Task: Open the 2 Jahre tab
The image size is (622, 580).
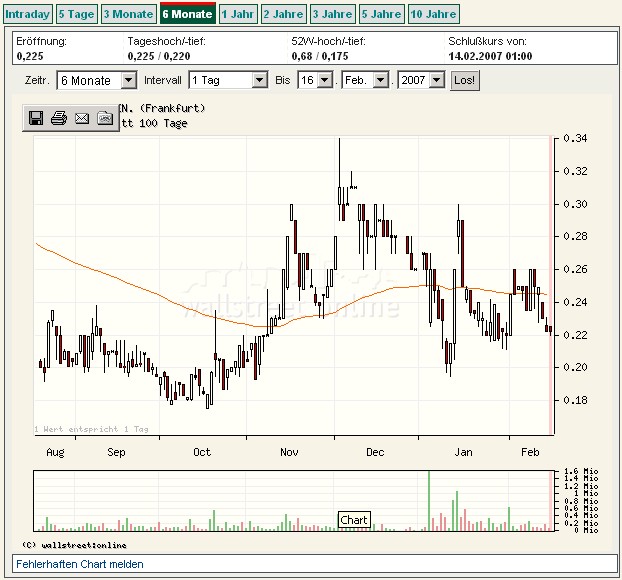Action: pos(283,14)
